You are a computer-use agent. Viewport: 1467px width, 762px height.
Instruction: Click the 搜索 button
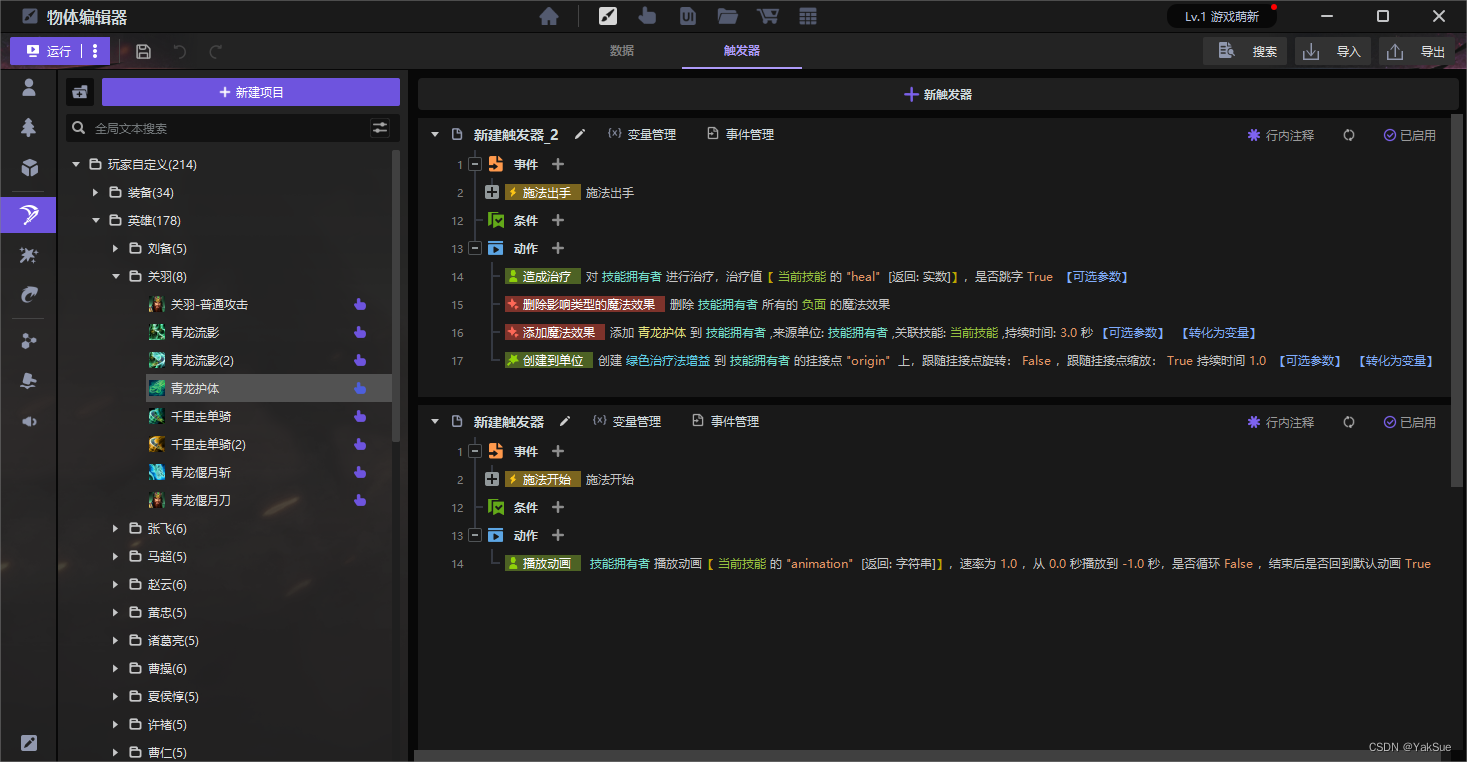tap(1246, 51)
